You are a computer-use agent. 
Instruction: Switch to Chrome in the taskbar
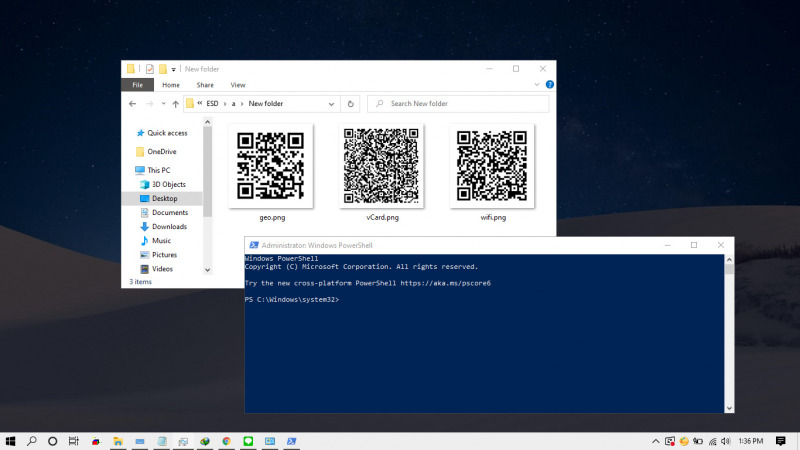(x=227, y=441)
